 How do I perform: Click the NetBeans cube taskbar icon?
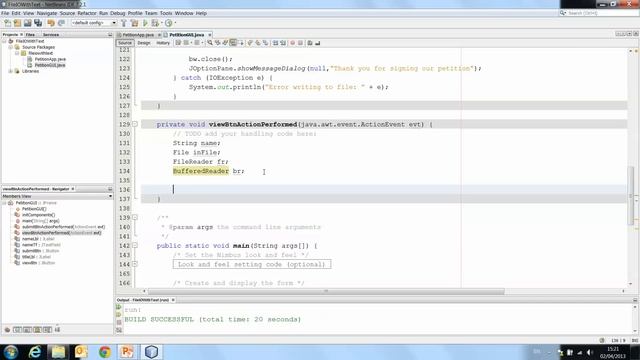click(151, 352)
